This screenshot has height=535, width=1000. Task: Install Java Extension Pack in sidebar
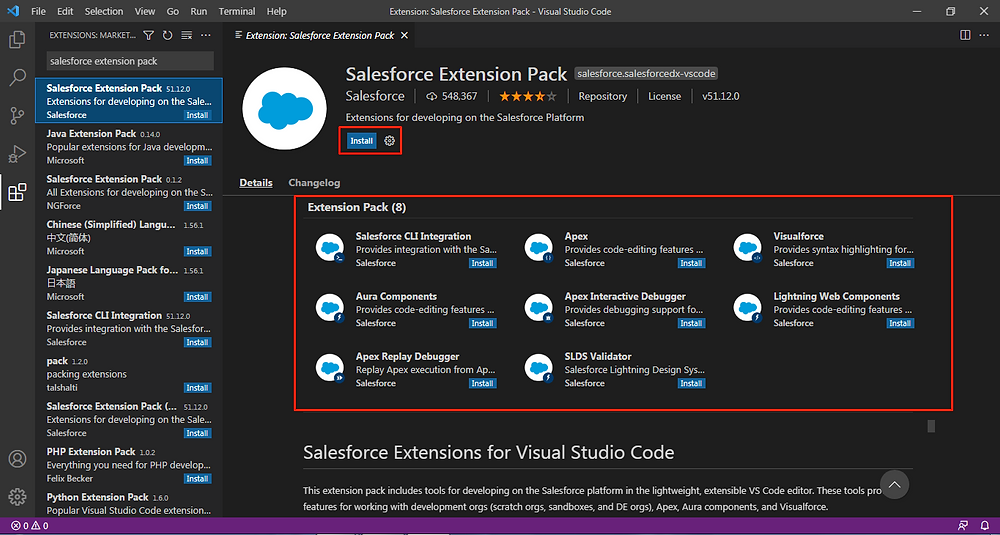point(198,161)
